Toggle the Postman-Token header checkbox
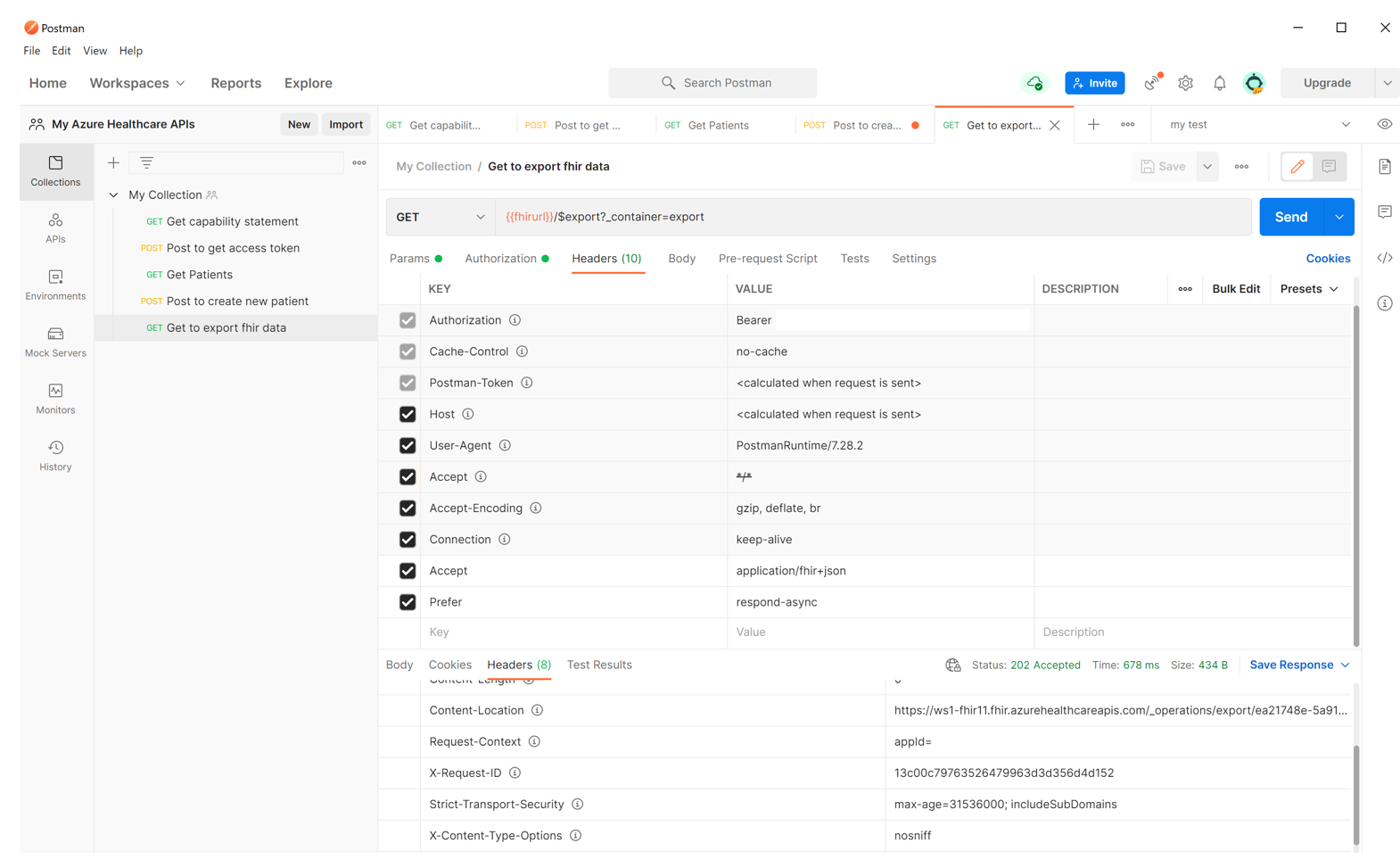Image resolution: width=1400 pixels, height=868 pixels. coord(408,383)
